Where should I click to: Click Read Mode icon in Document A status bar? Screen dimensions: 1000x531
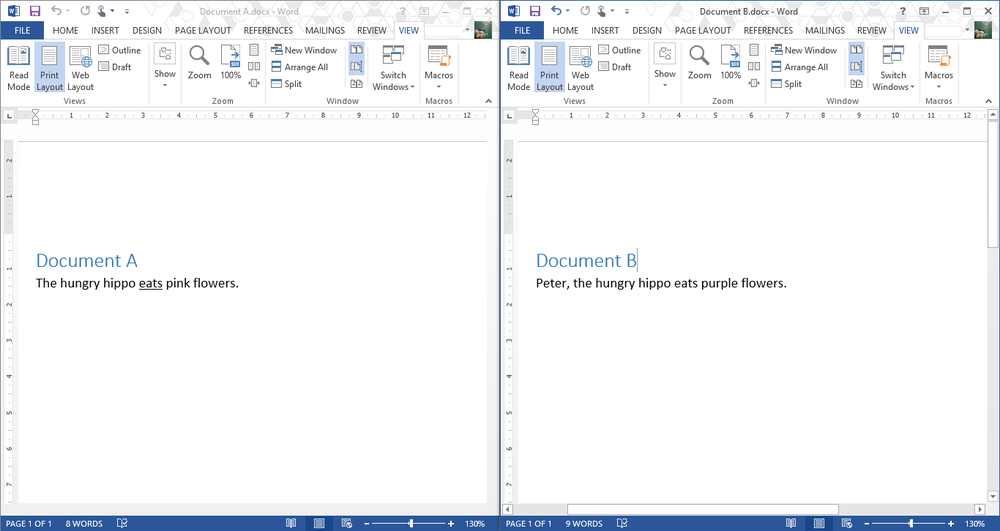[x=291, y=523]
